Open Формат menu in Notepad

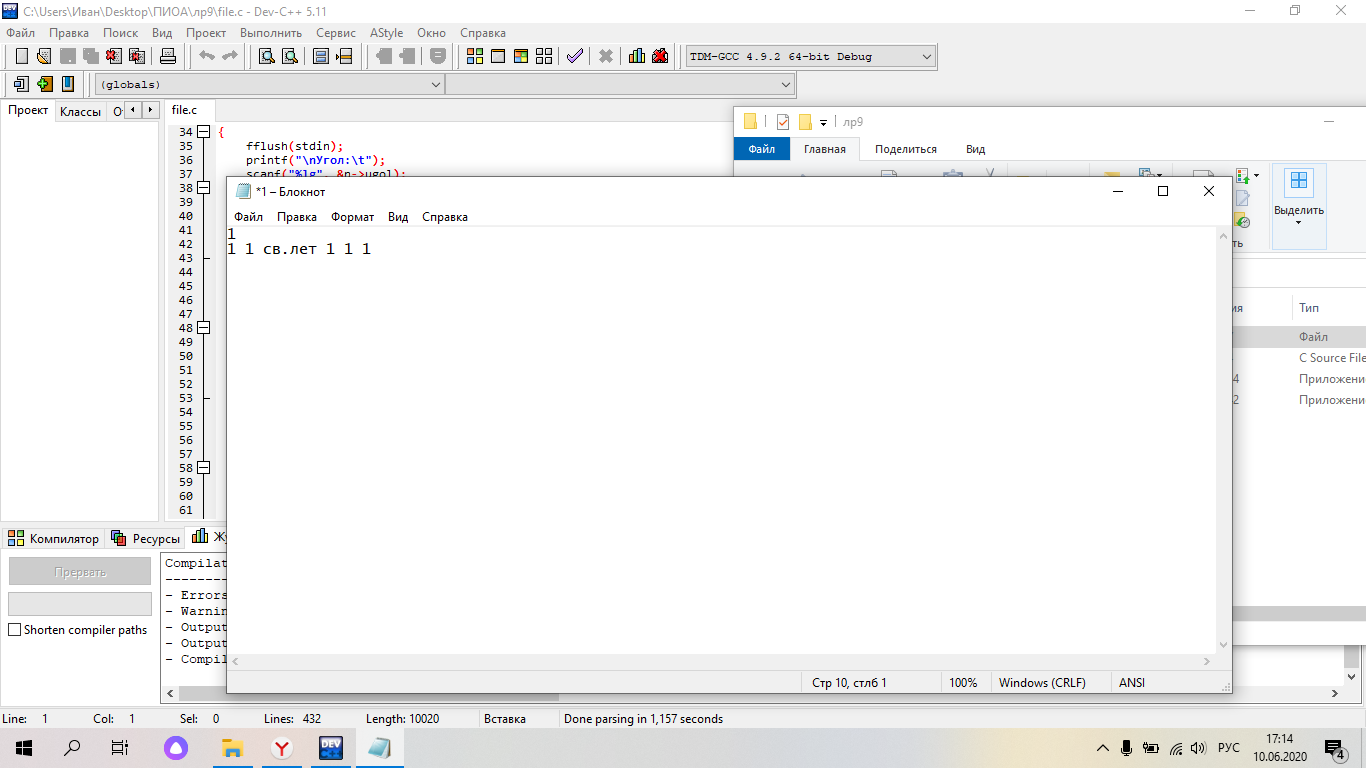pos(353,217)
